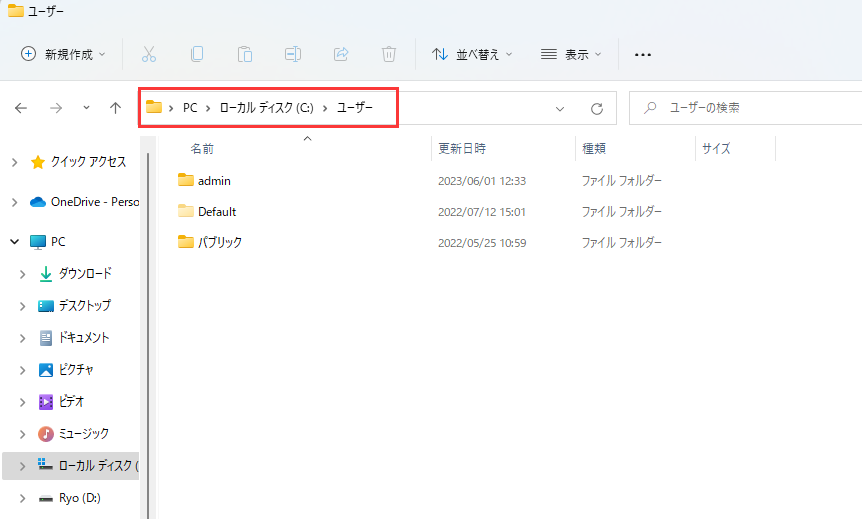Open recent locations dropdown chevron

[x=86, y=108]
